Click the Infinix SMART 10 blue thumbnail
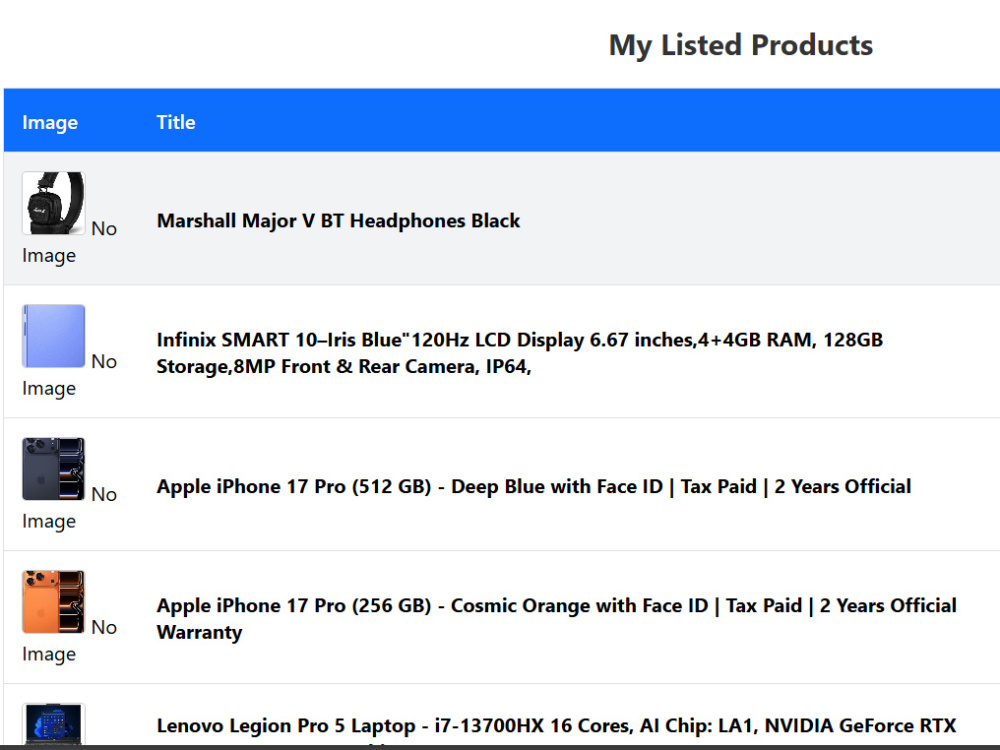Screen dimensions: 1000x750 54,336
